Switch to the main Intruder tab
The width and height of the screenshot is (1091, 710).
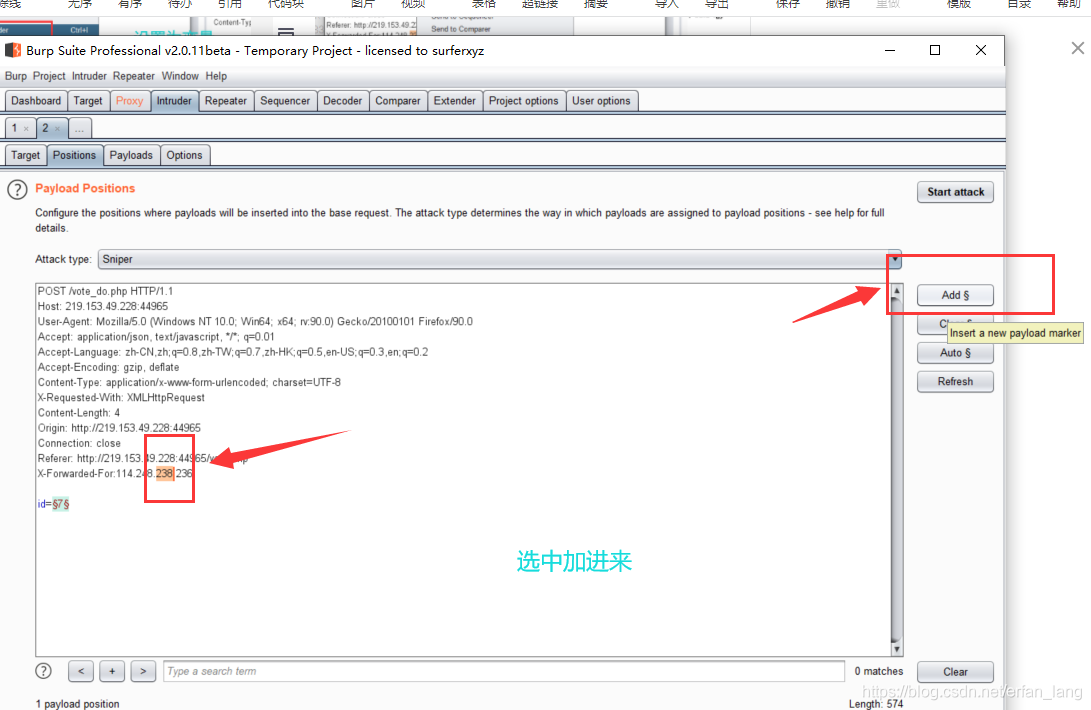tap(174, 101)
